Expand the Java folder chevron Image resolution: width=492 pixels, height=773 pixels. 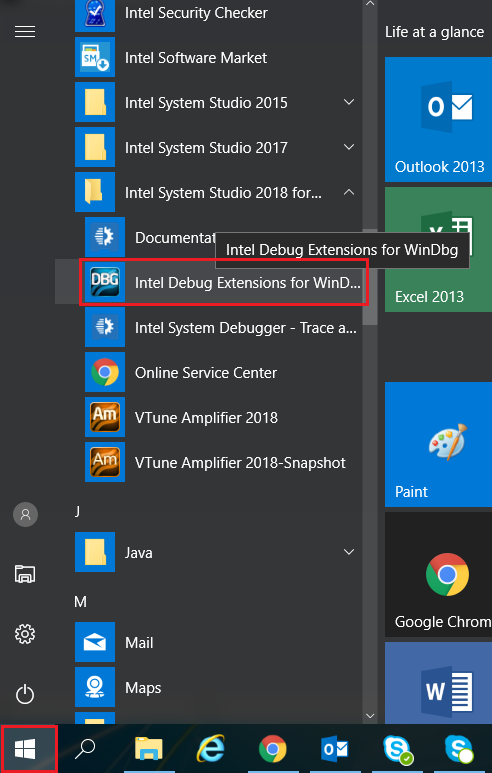pyautogui.click(x=349, y=552)
